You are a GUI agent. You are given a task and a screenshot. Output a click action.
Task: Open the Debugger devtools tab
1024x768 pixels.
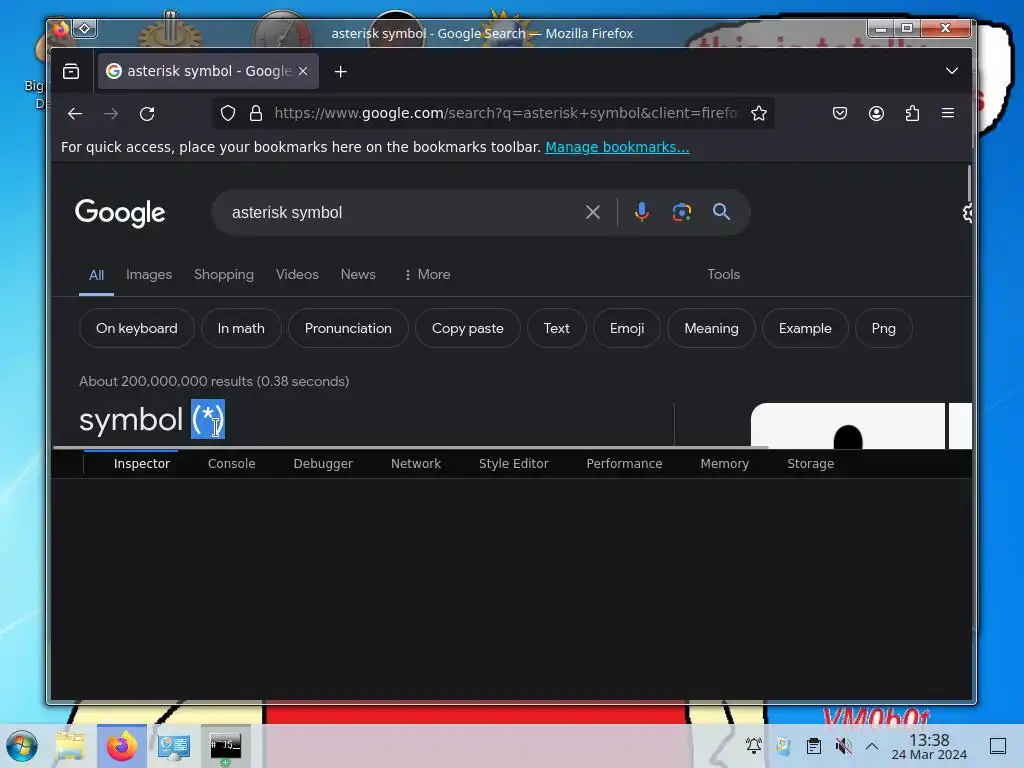[323, 464]
